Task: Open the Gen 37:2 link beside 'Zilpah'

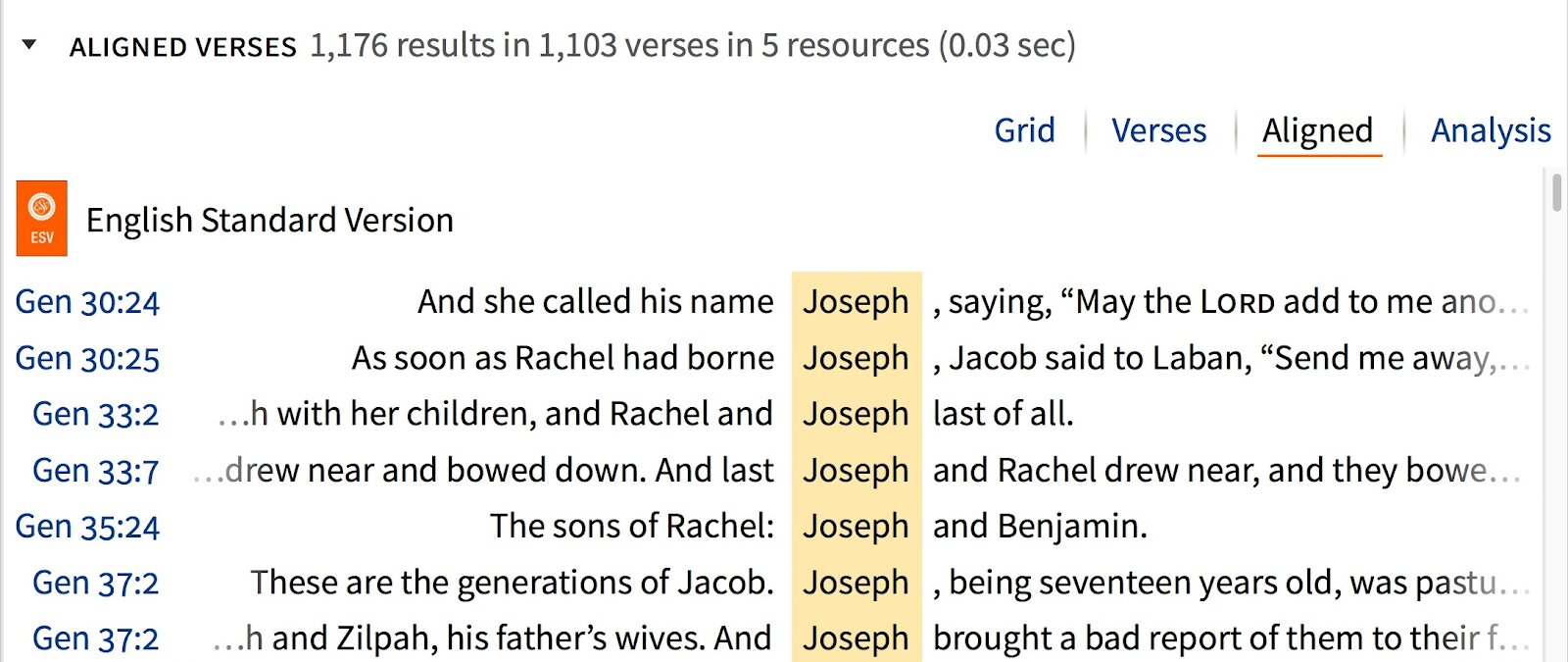Action: pos(96,638)
